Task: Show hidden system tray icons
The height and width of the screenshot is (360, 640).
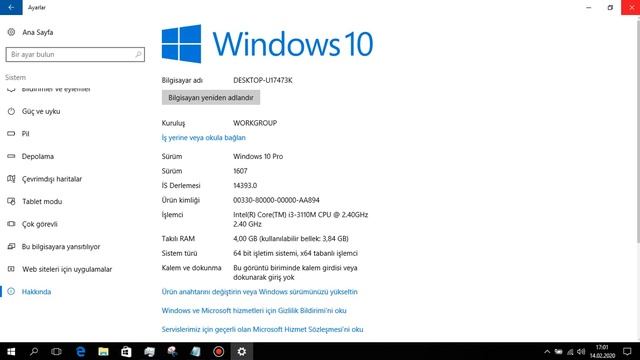Action: point(547,352)
